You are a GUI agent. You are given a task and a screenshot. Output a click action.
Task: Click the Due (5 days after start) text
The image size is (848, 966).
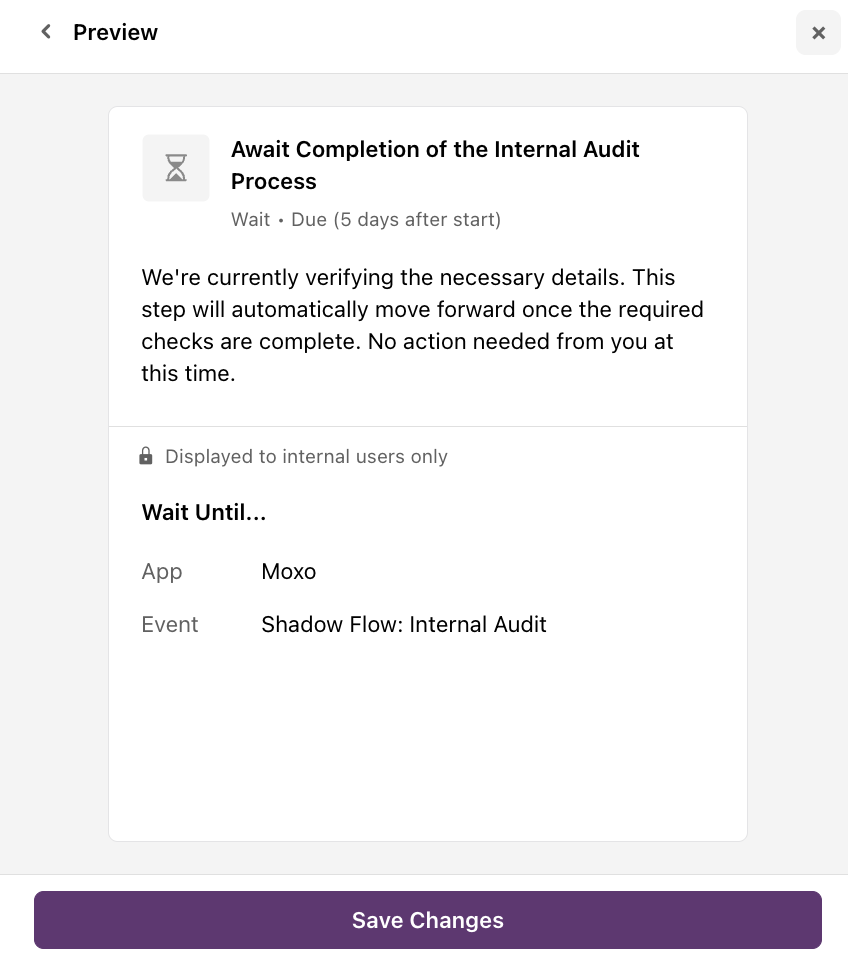pos(396,219)
